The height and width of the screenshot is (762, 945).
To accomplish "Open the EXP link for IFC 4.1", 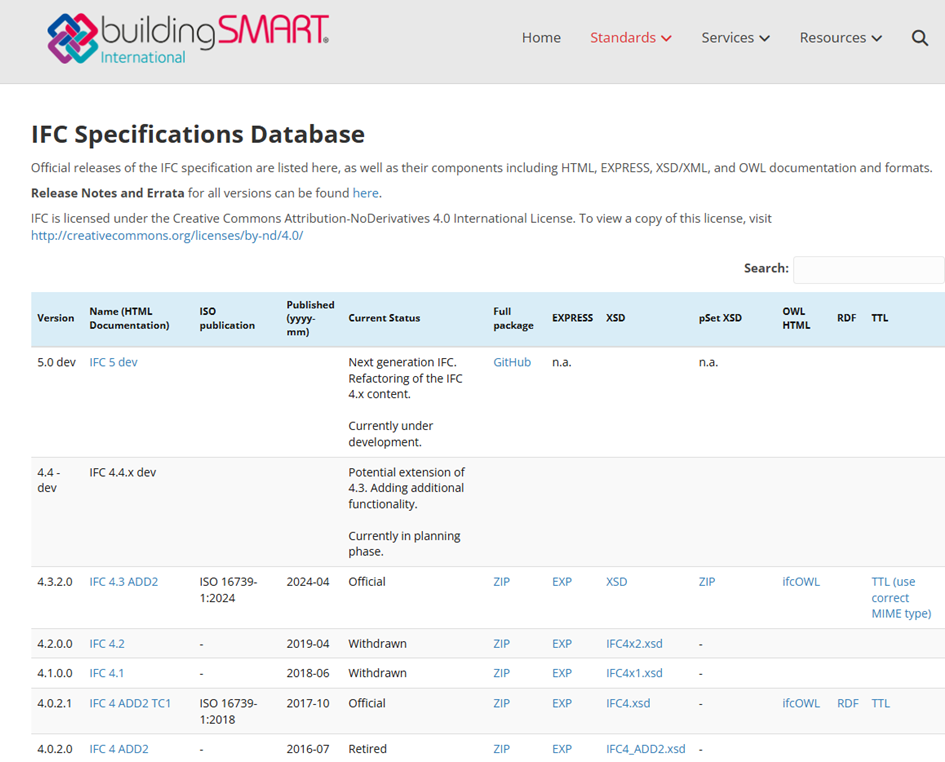I will [x=562, y=673].
